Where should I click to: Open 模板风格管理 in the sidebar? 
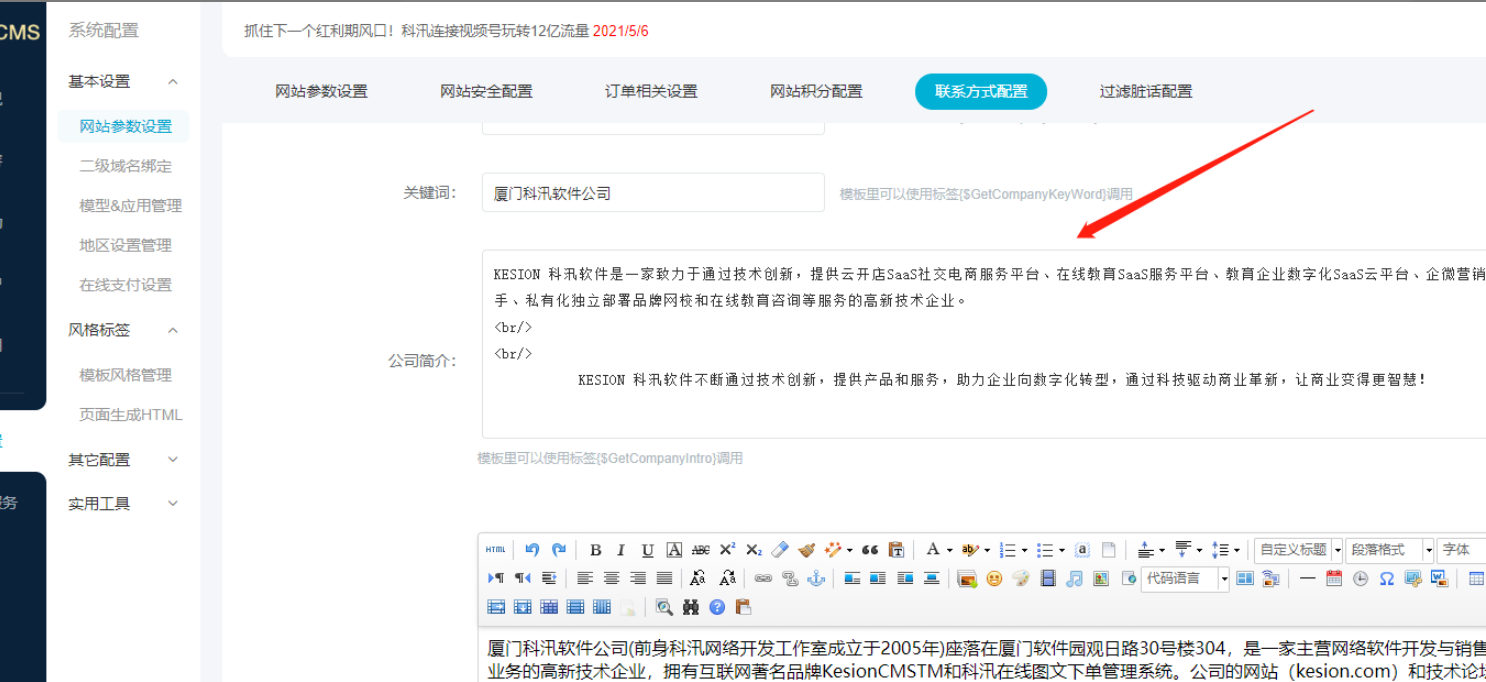pos(126,375)
